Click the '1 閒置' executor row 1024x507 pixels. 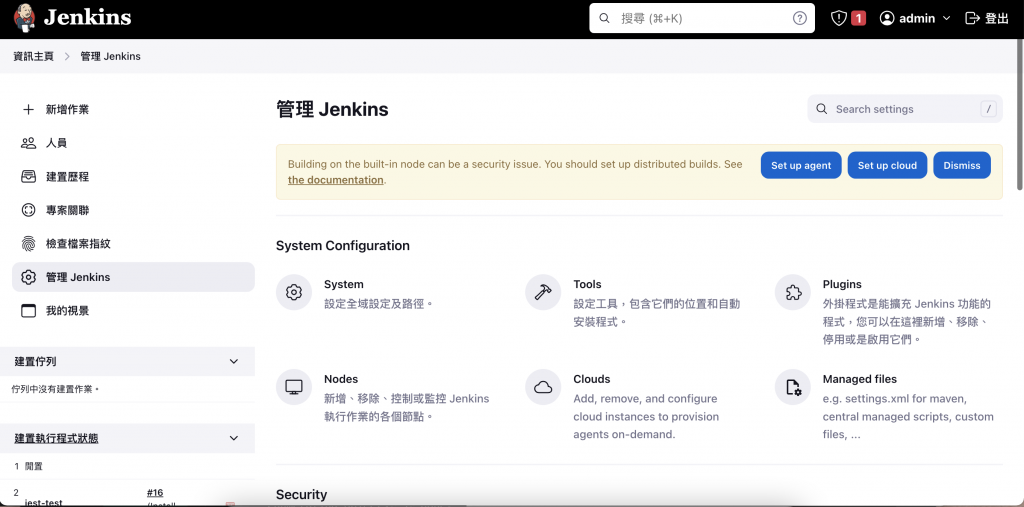127,466
